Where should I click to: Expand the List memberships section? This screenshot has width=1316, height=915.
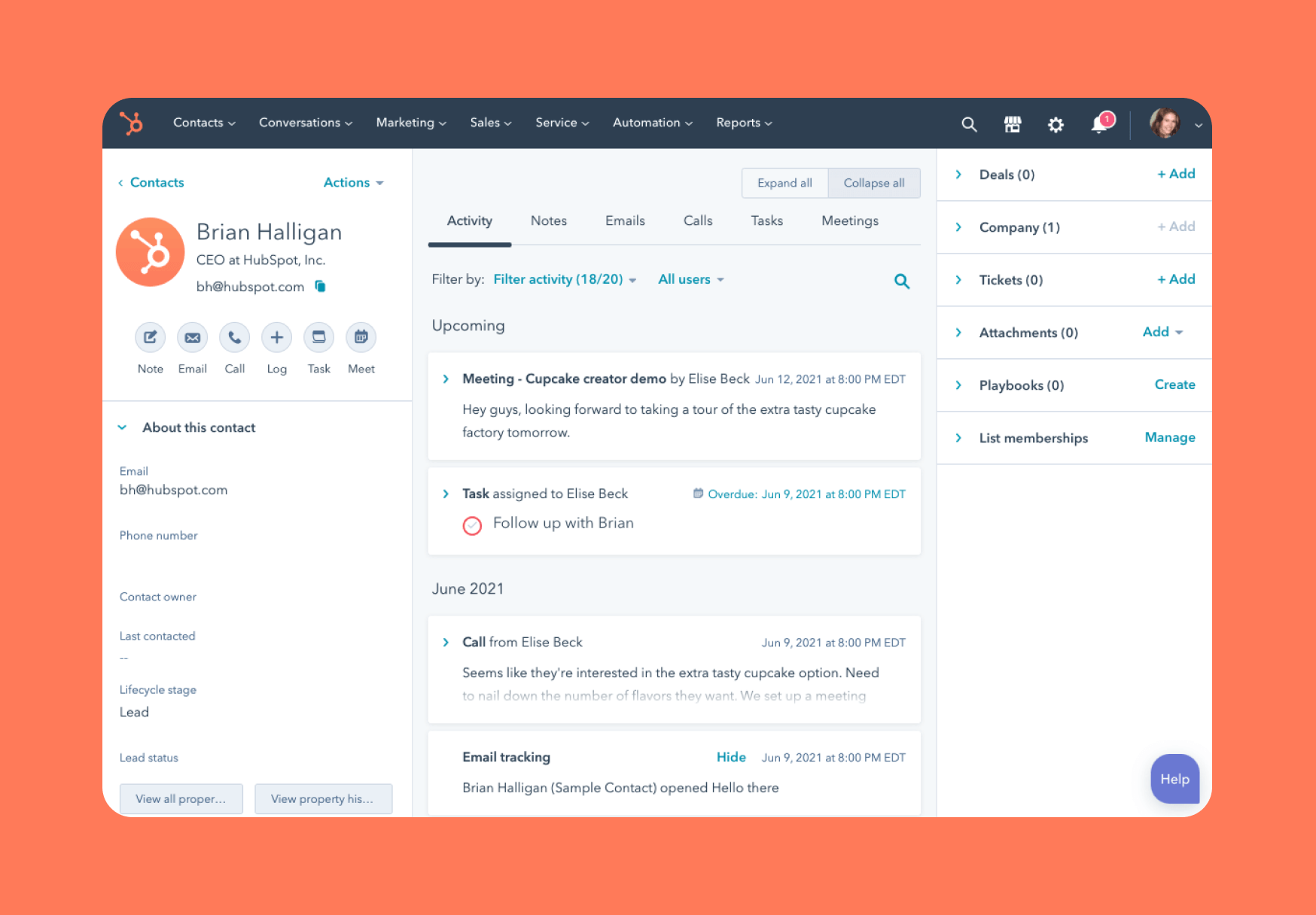click(958, 438)
